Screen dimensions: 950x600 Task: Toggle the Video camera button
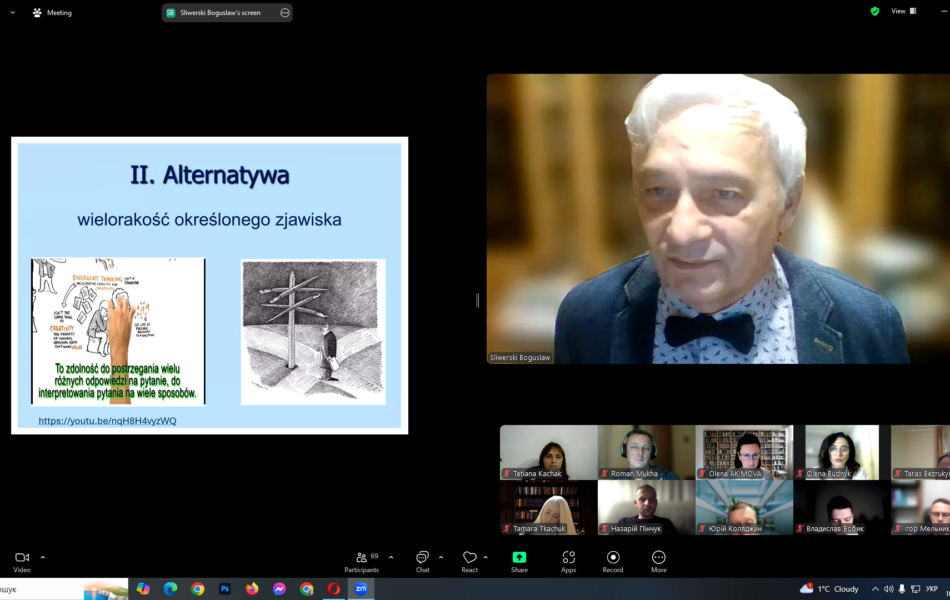click(x=22, y=562)
